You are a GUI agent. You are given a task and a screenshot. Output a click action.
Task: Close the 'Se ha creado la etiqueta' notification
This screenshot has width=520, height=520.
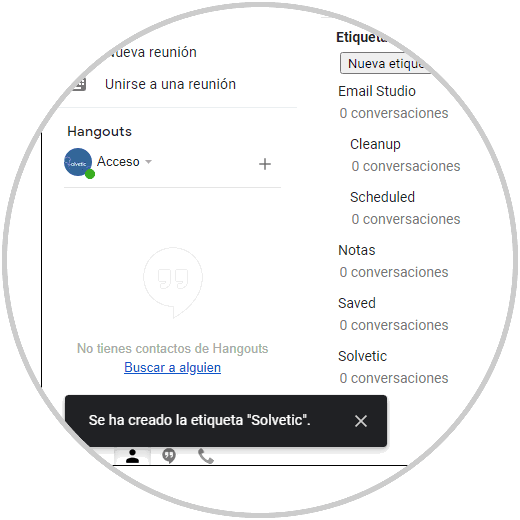[361, 421]
